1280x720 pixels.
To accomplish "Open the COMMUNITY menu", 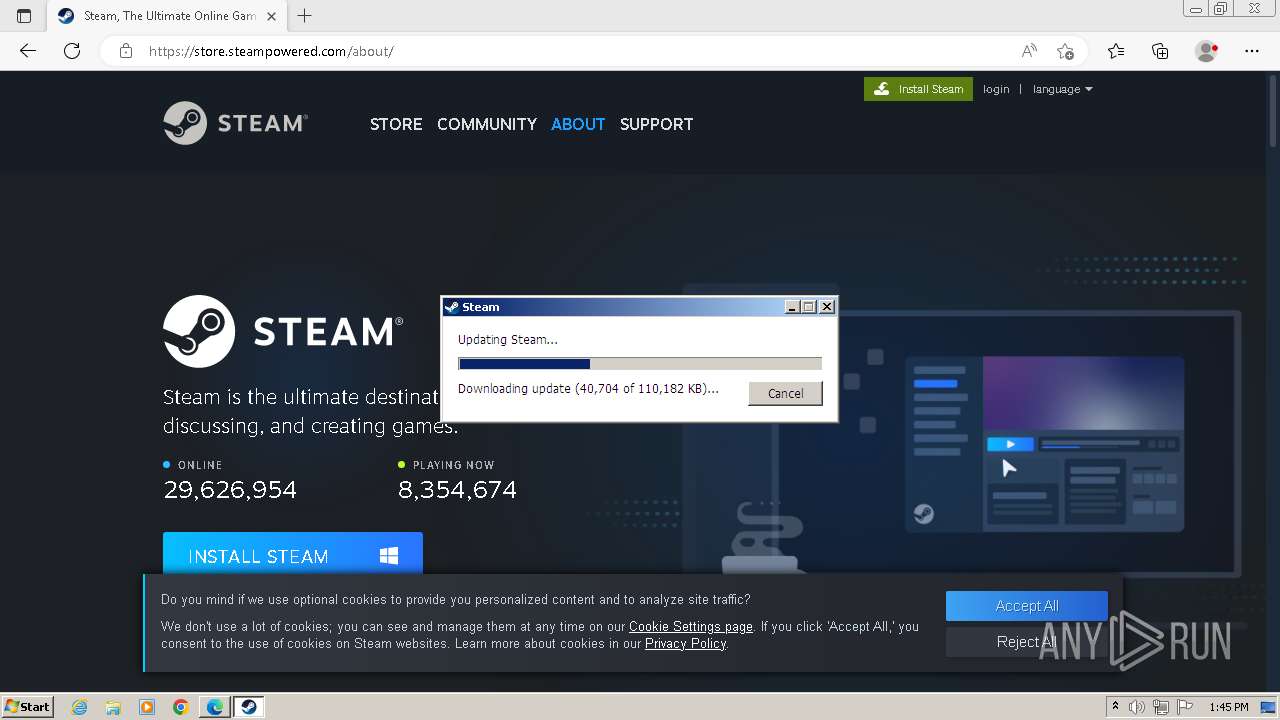I will click(487, 124).
